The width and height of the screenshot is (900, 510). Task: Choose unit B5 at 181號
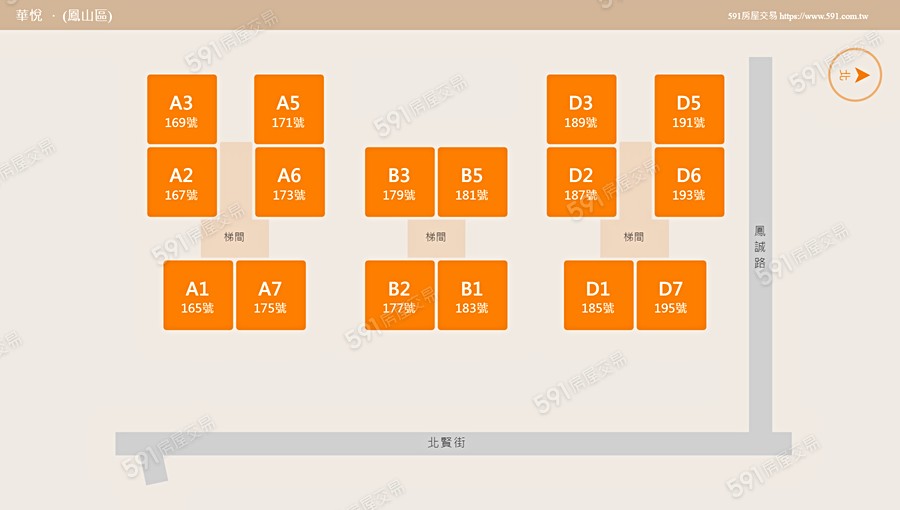click(472, 182)
